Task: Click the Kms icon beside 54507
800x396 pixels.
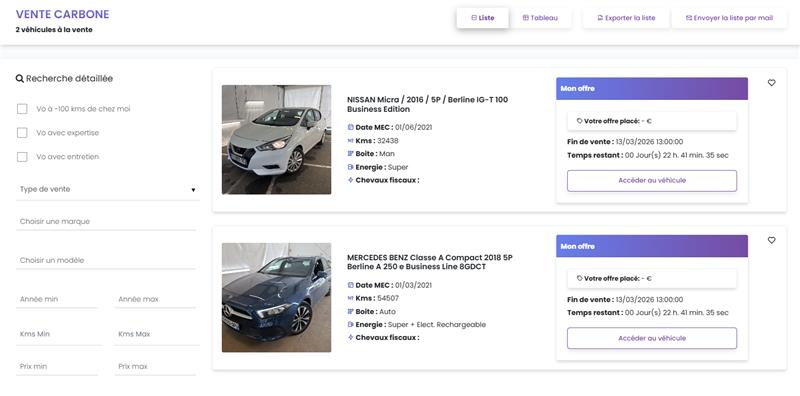Action: (351, 299)
